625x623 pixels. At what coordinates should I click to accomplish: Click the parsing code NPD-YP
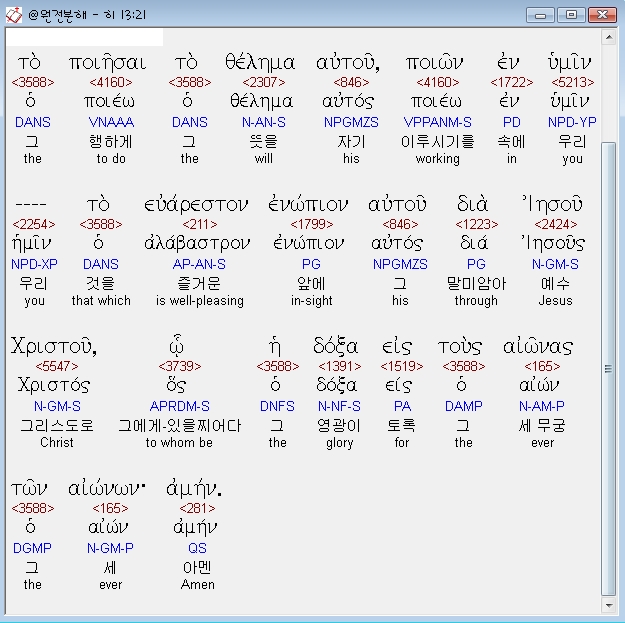click(572, 122)
